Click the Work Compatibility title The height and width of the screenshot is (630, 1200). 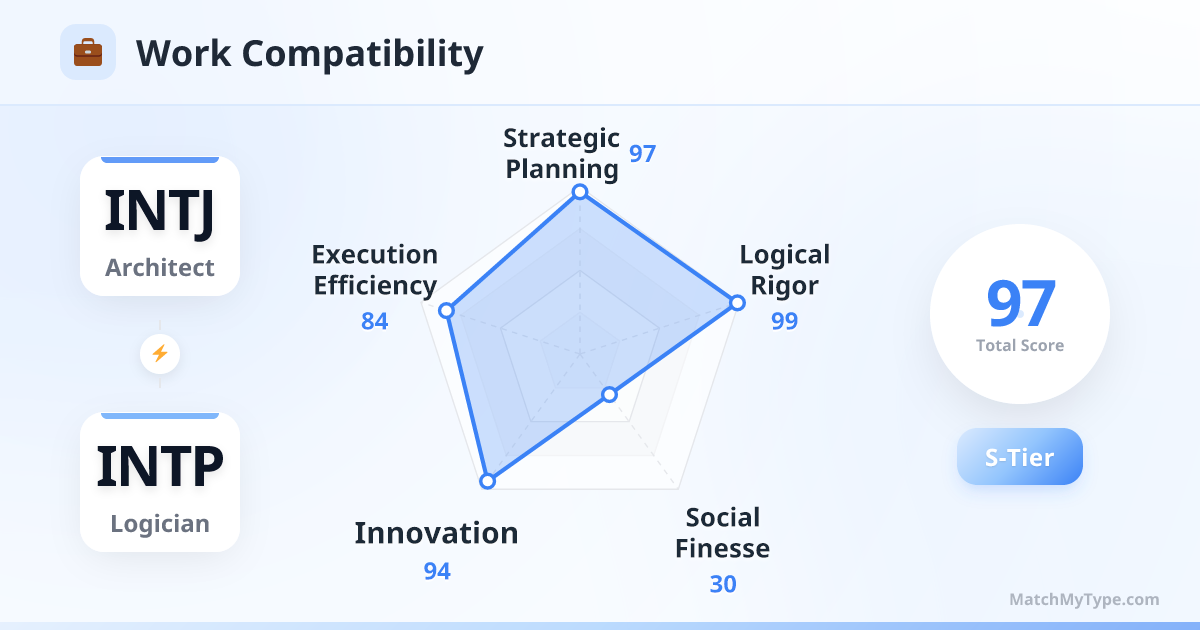[309, 53]
